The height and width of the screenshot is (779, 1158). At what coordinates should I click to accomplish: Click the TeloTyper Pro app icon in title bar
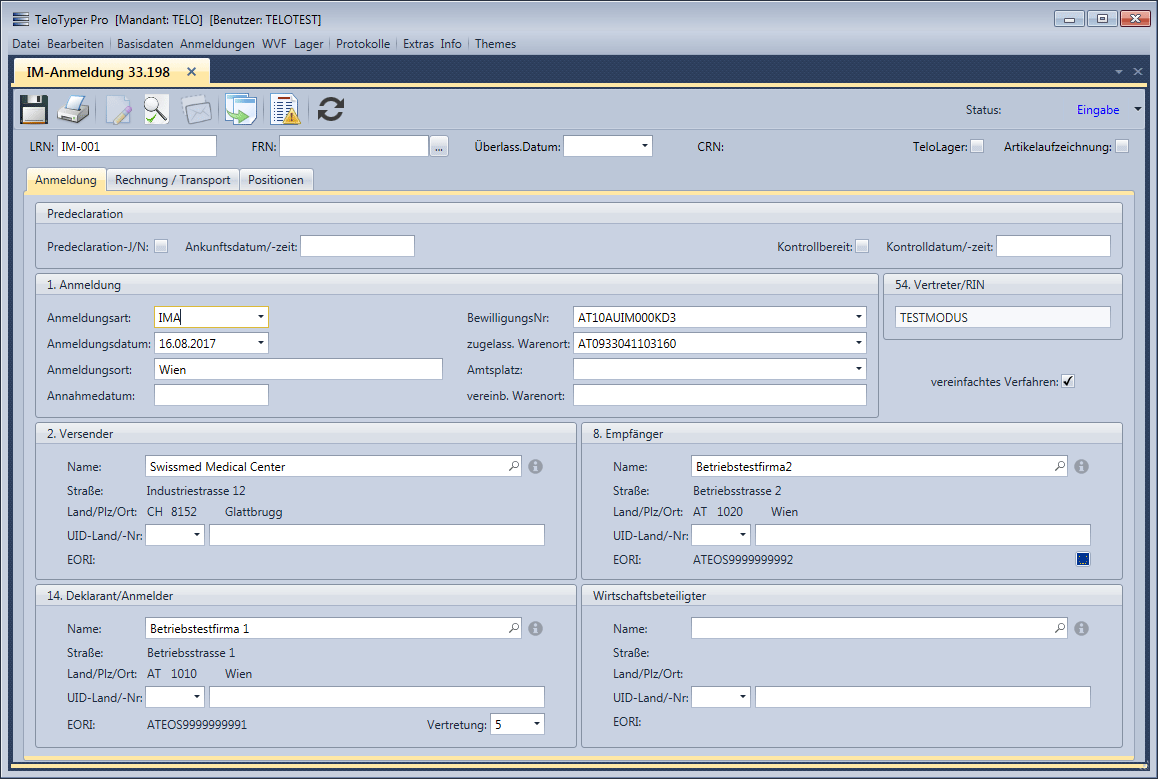pyautogui.click(x=21, y=19)
